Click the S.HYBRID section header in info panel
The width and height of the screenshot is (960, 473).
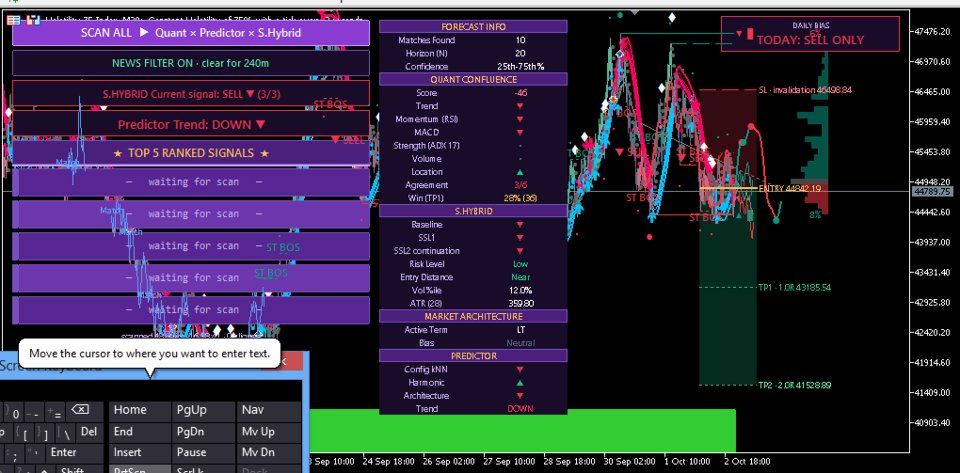click(473, 211)
